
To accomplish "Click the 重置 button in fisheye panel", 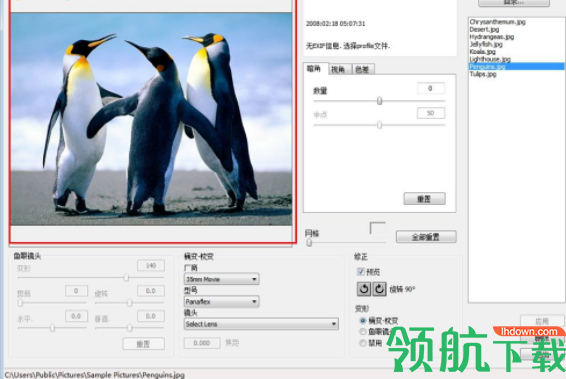I will tap(143, 344).
